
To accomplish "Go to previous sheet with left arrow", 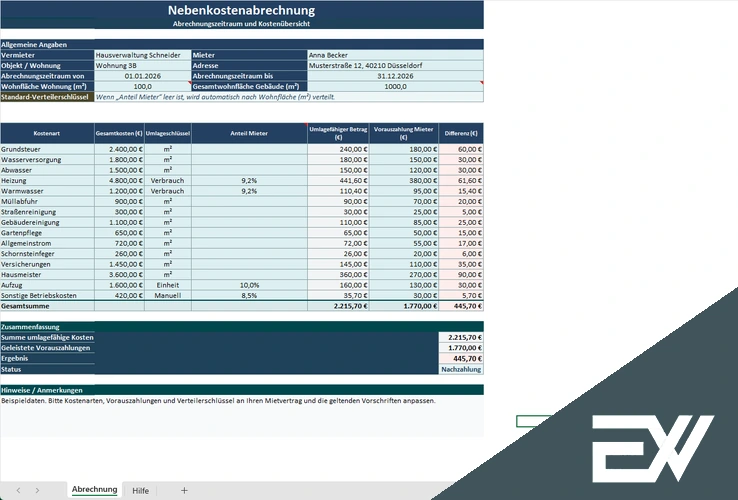I will tap(18, 491).
